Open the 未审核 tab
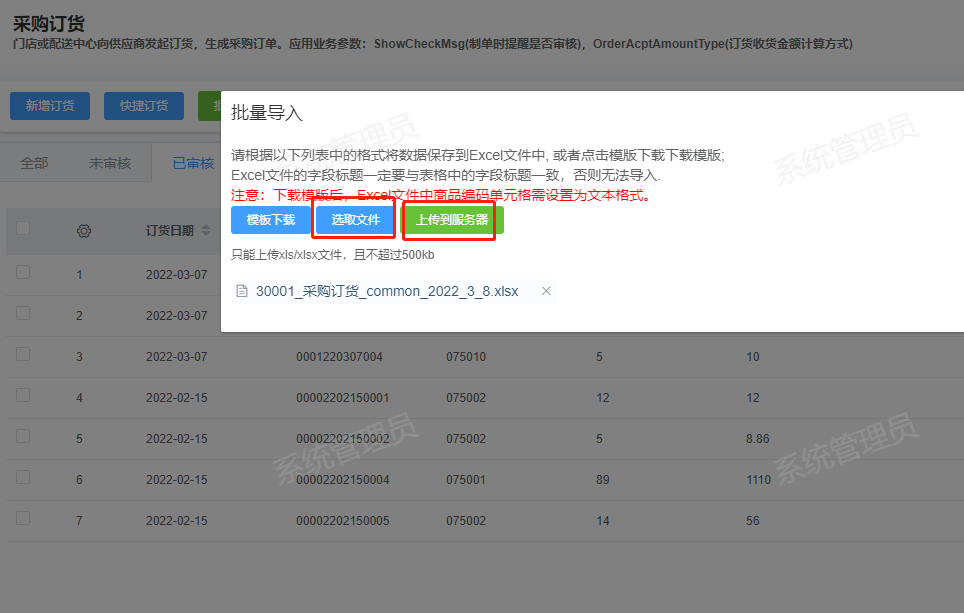Viewport: 964px width, 613px height. coord(110,163)
